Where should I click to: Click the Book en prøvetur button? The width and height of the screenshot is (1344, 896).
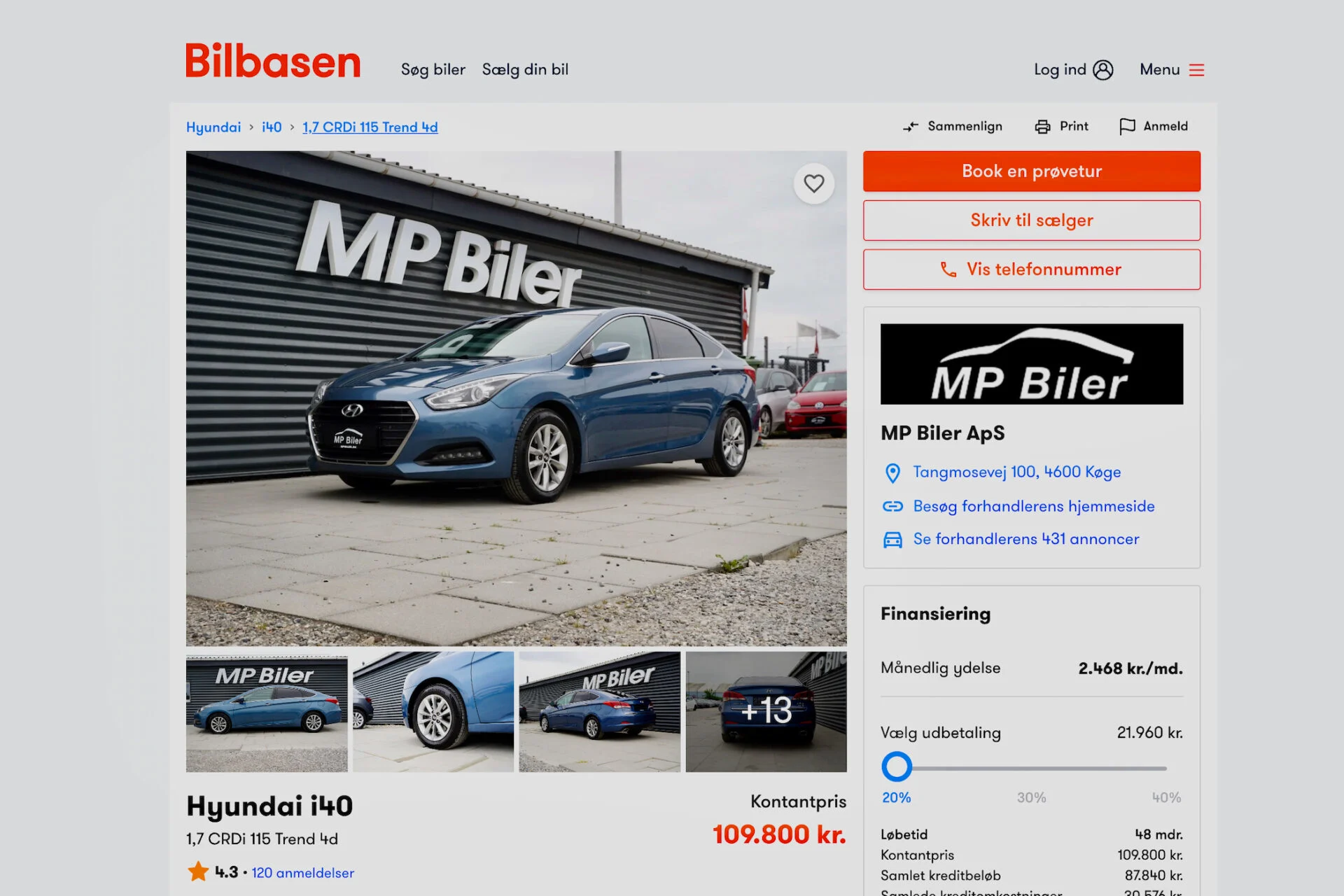(1031, 171)
